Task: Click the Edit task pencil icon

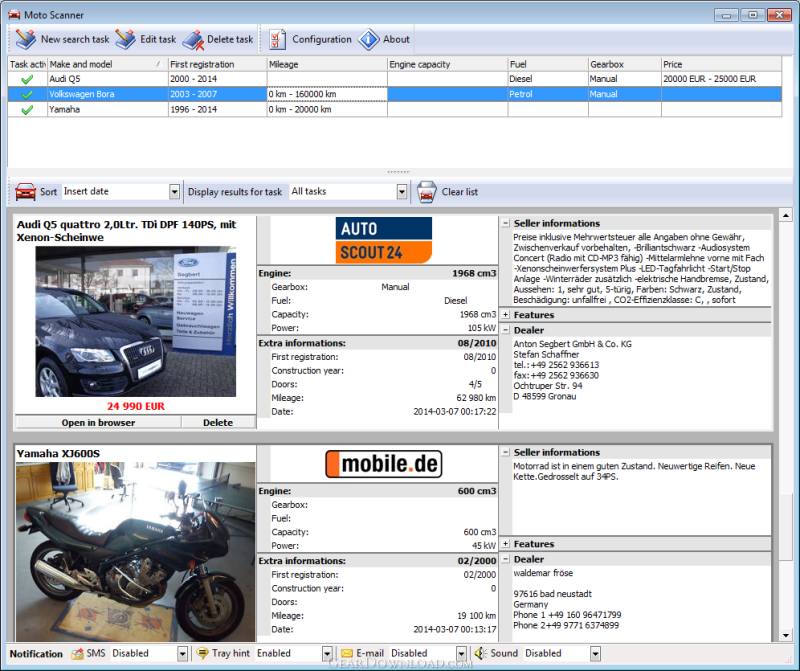Action: [x=126, y=39]
